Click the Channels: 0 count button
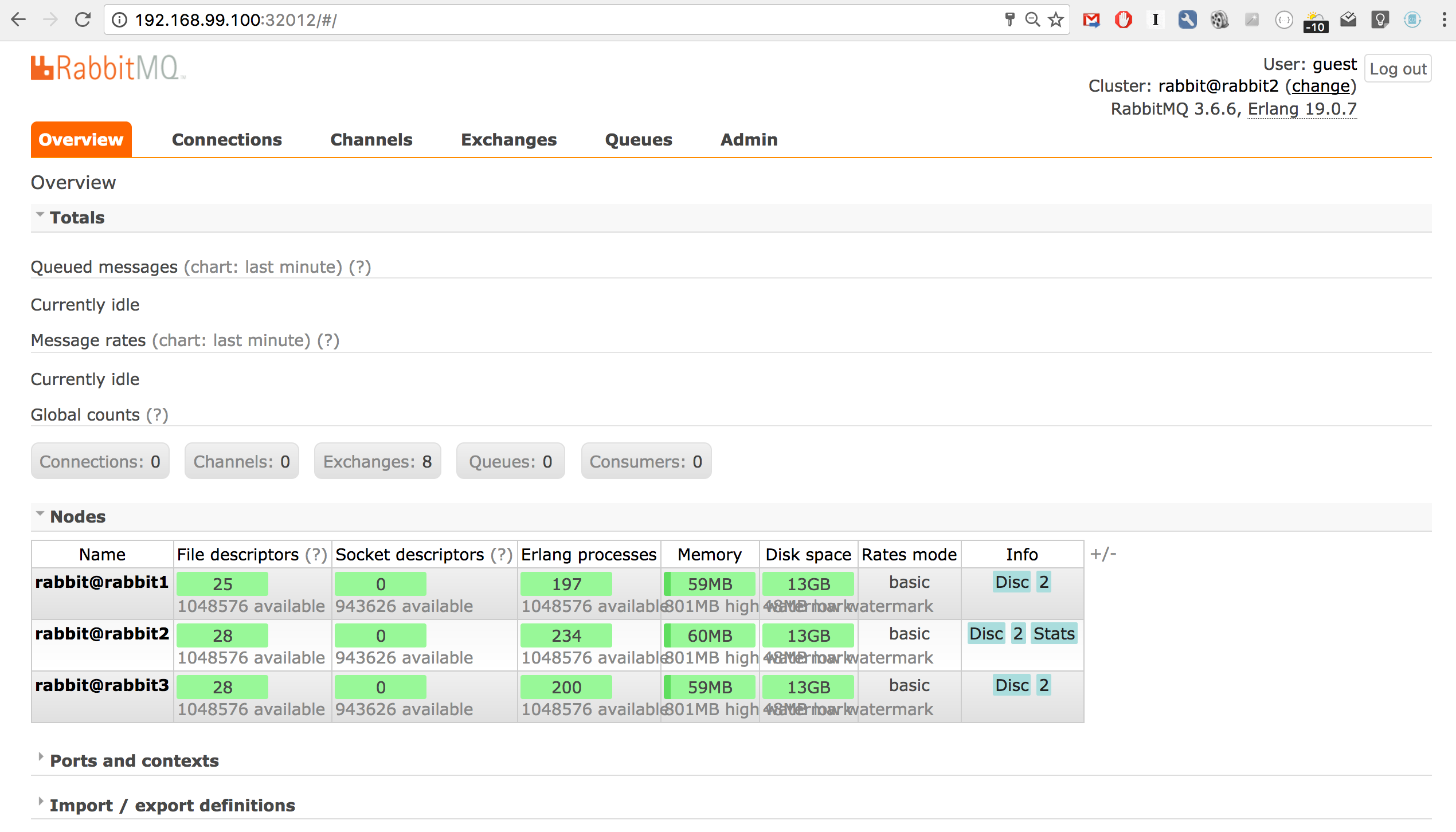The image size is (1456, 832). click(242, 461)
